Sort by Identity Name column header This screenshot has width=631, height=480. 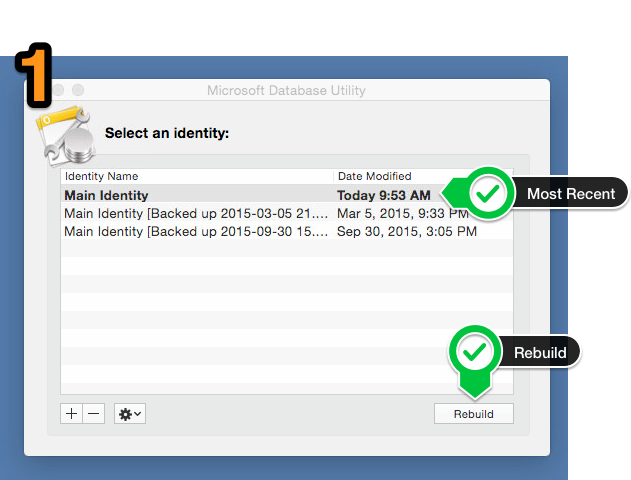pos(197,176)
